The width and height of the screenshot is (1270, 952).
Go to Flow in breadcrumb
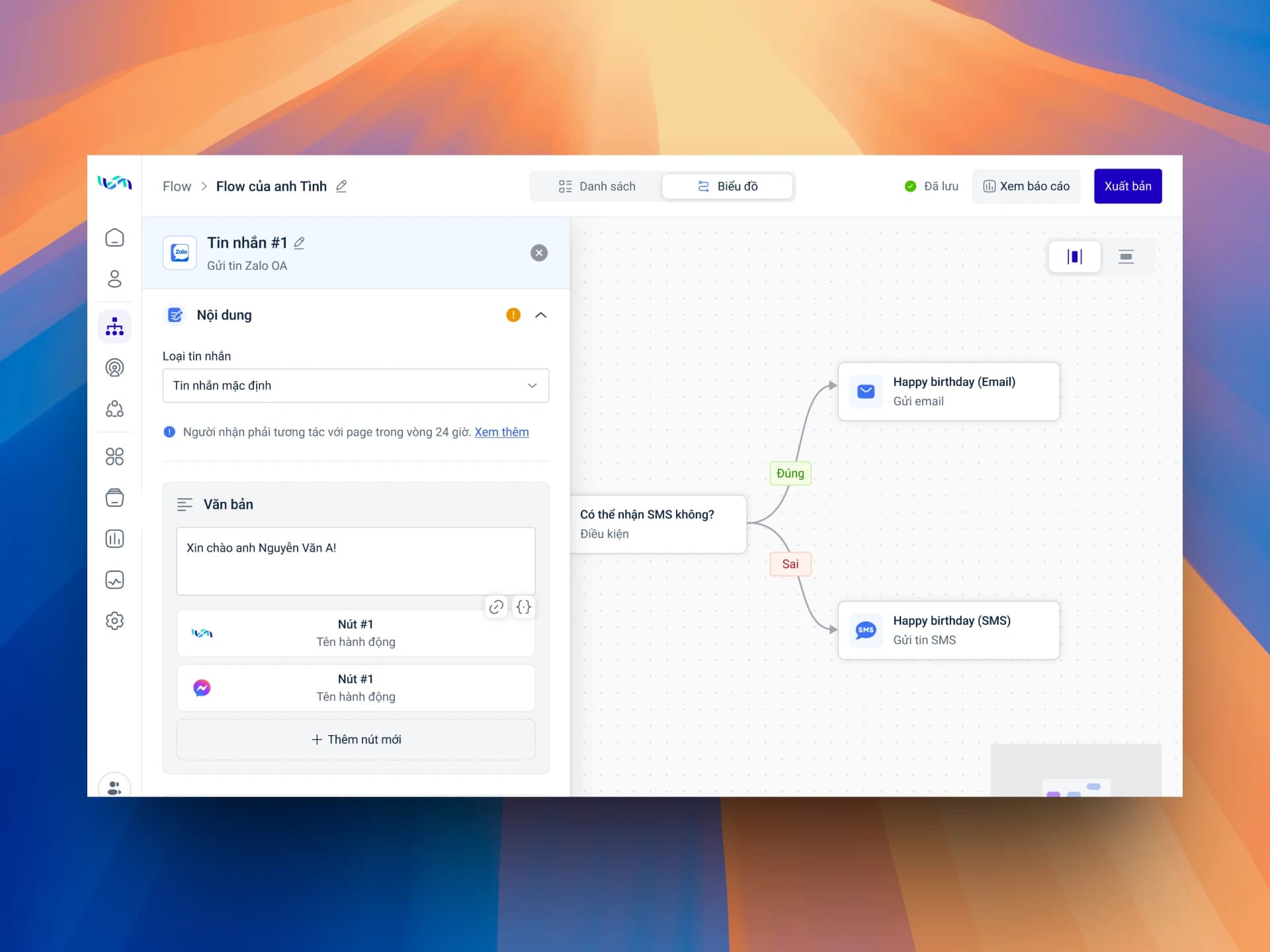pyautogui.click(x=177, y=186)
